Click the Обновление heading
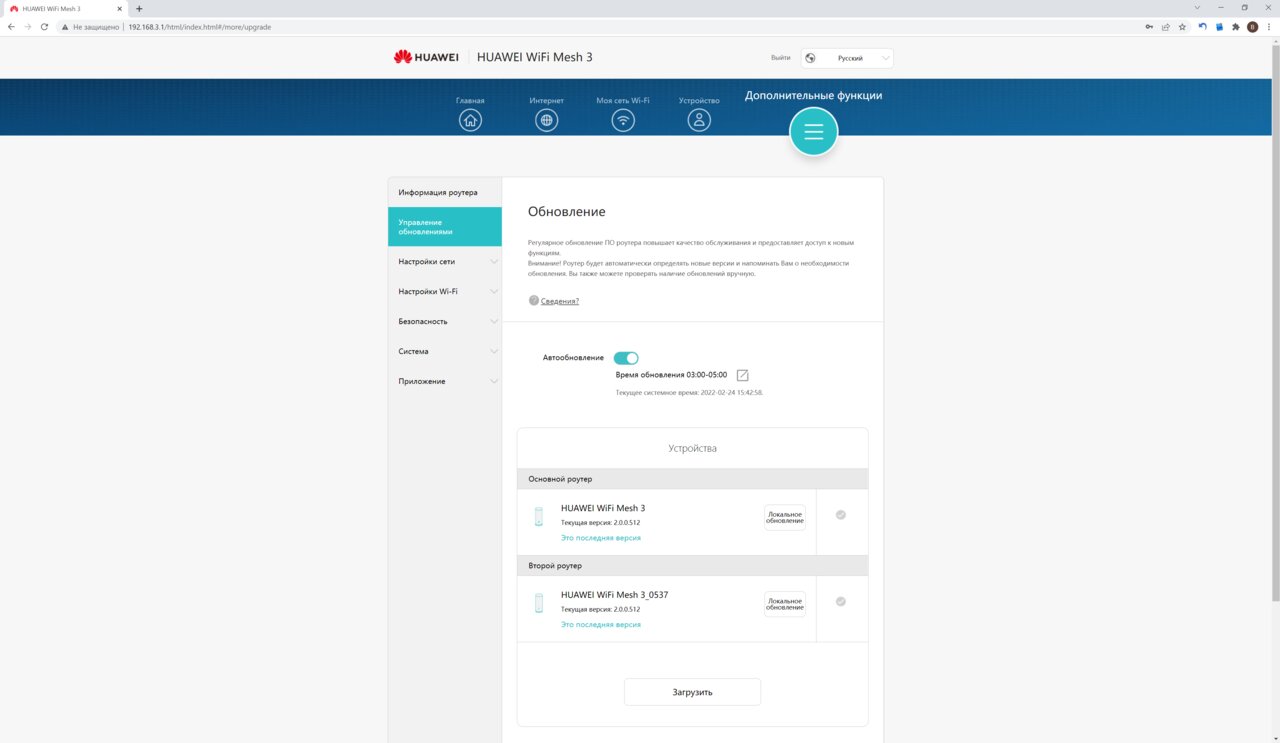1280x743 pixels. pos(567,212)
